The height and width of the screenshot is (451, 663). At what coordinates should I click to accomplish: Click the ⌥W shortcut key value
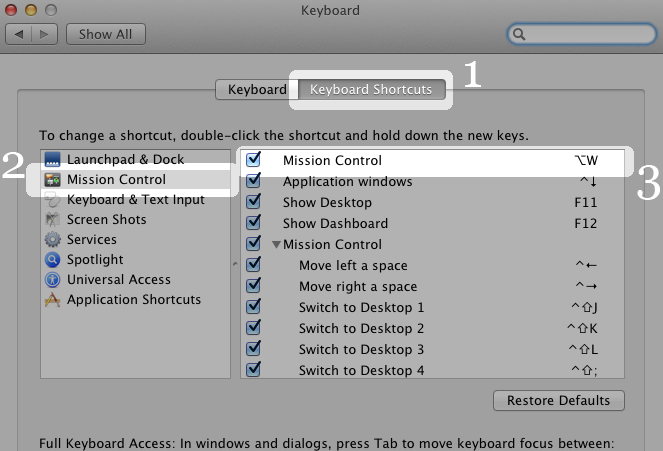click(x=586, y=161)
